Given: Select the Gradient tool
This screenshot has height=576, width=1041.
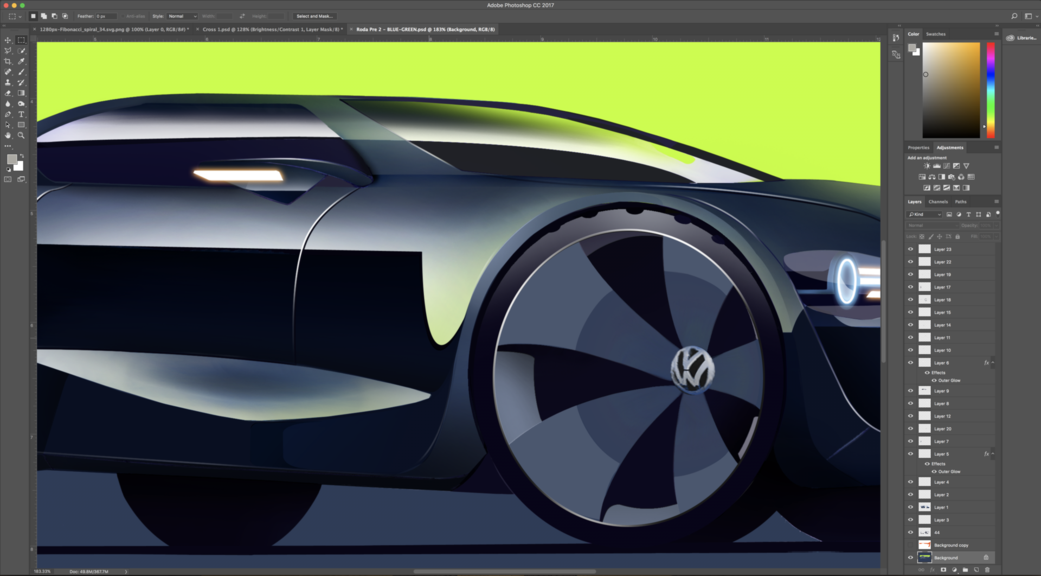Looking at the screenshot, I should 21,93.
